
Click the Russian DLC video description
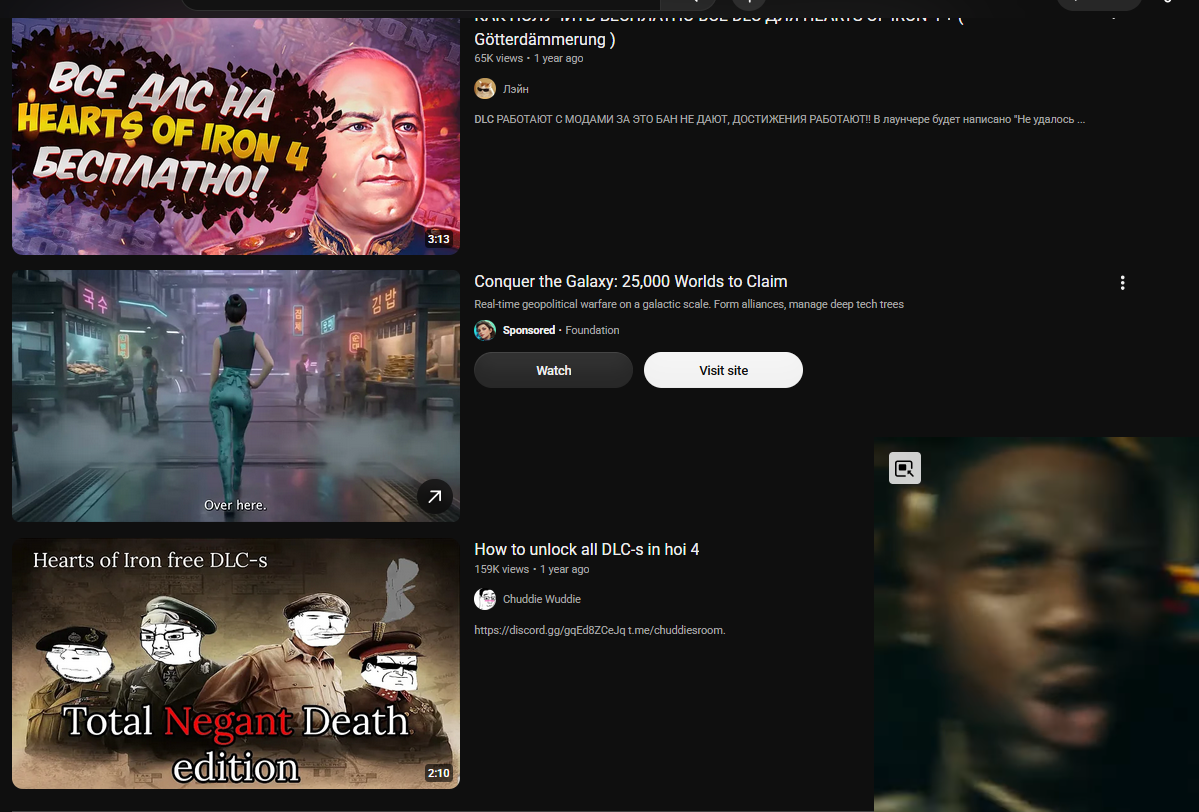tap(779, 119)
